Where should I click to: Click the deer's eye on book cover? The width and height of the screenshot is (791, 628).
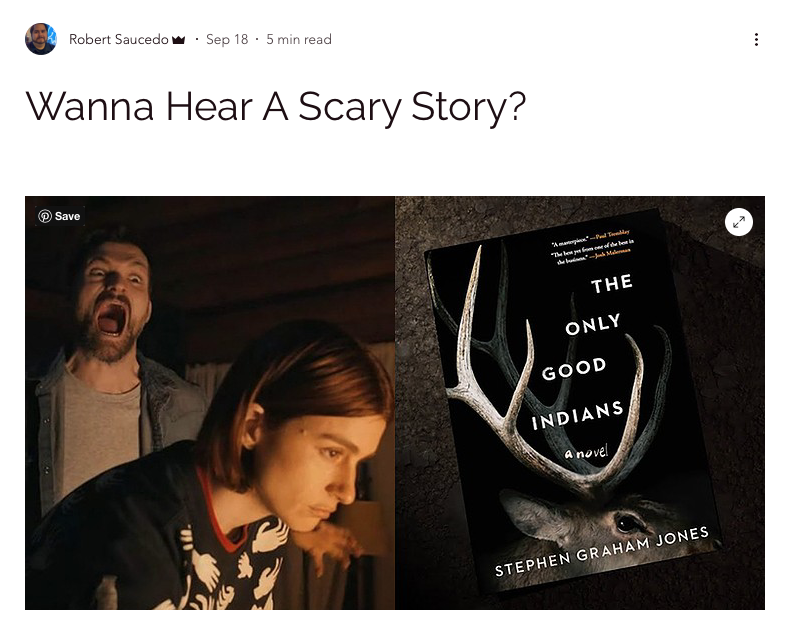pyautogui.click(x=626, y=522)
